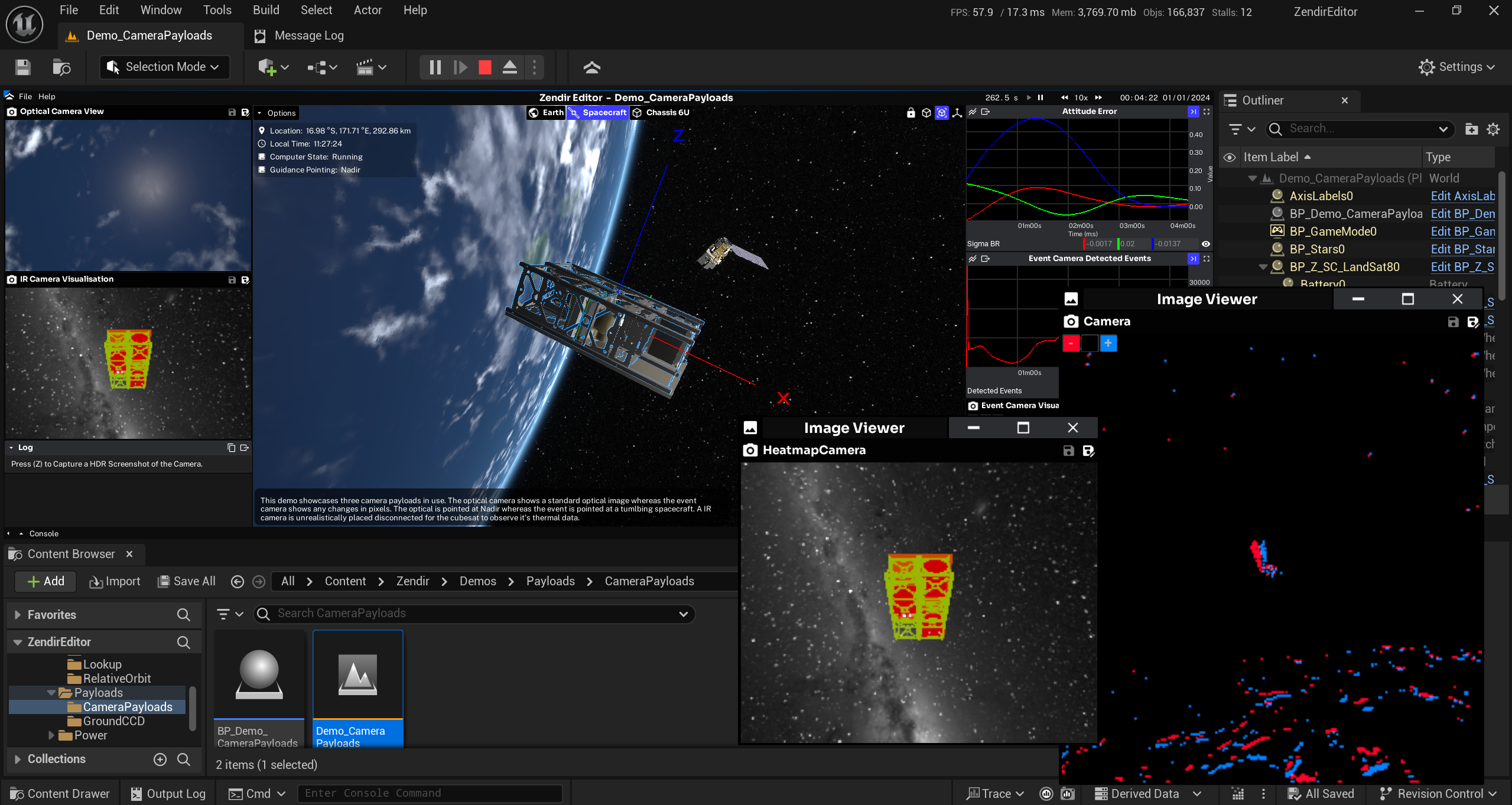
Task: Click the black color swatch under Camera
Action: point(1089,343)
